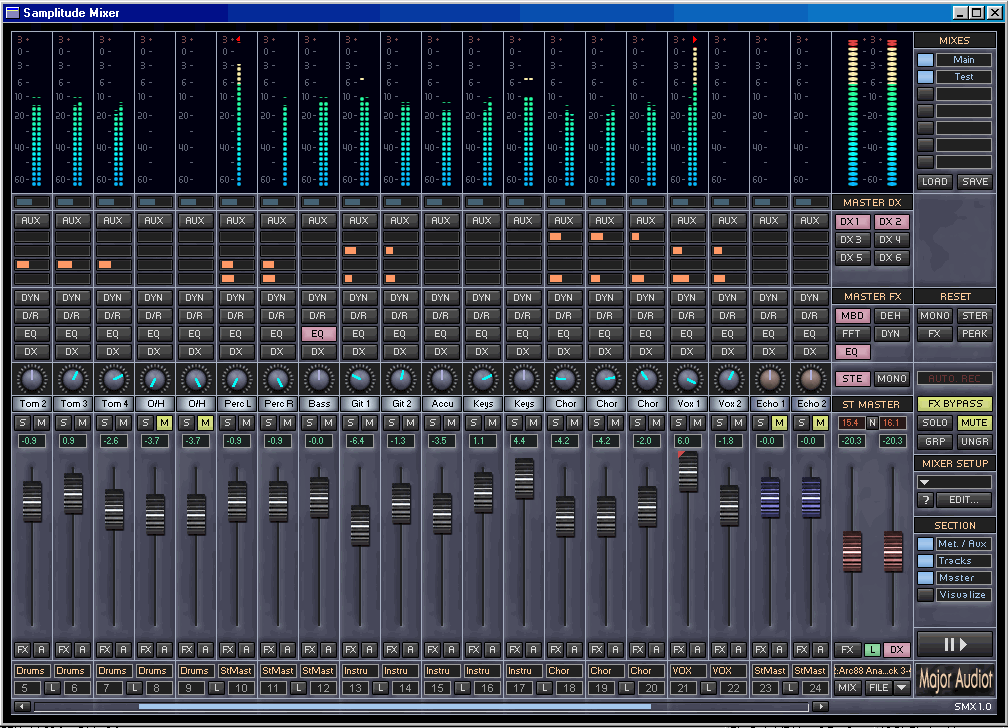Open the MIXER SETUP dropdown
Screen dimensions: 1008x728
[x=955, y=482]
